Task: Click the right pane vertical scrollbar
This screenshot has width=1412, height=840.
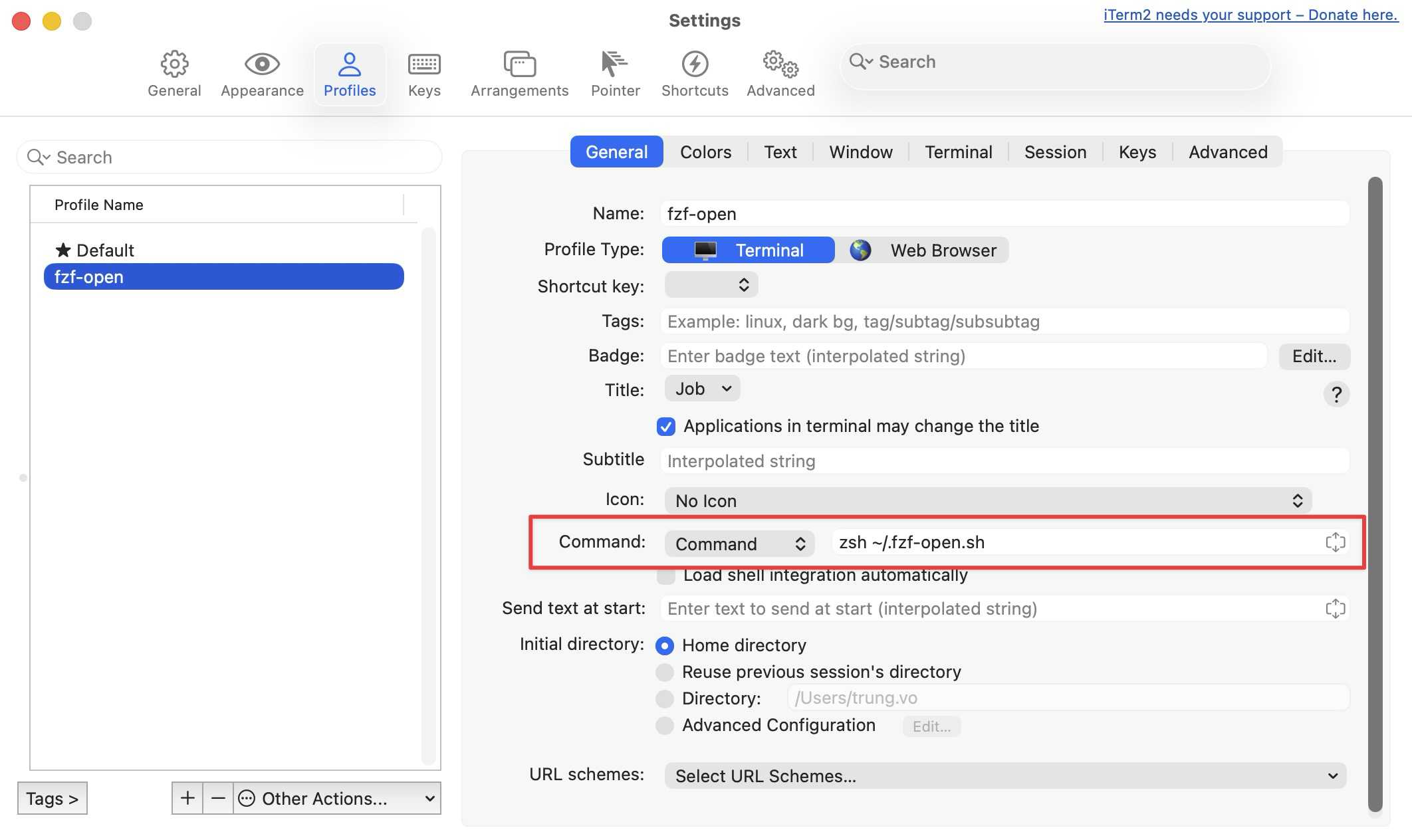Action: [1375, 493]
